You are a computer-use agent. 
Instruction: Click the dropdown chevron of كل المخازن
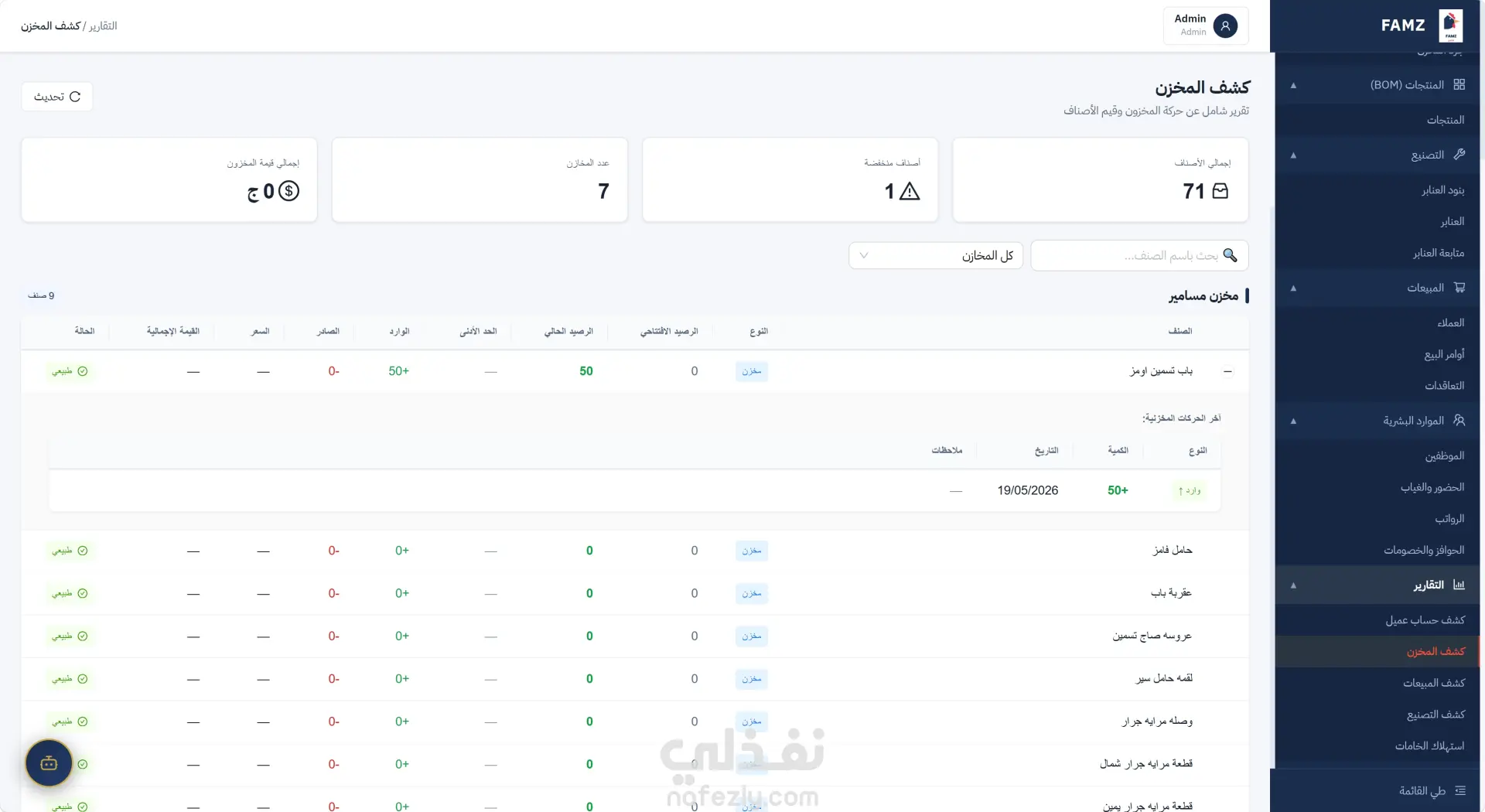[864, 255]
